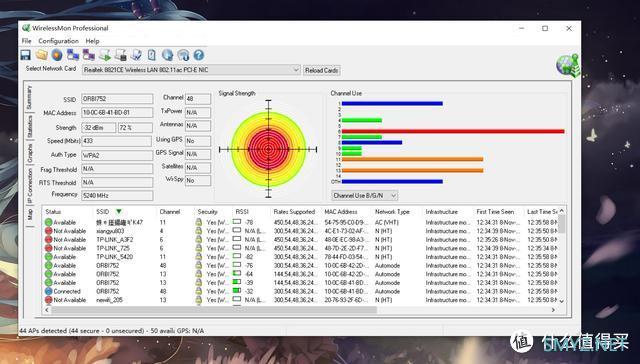
Task: Sort by the MAC Address column header
Action: click(341, 212)
